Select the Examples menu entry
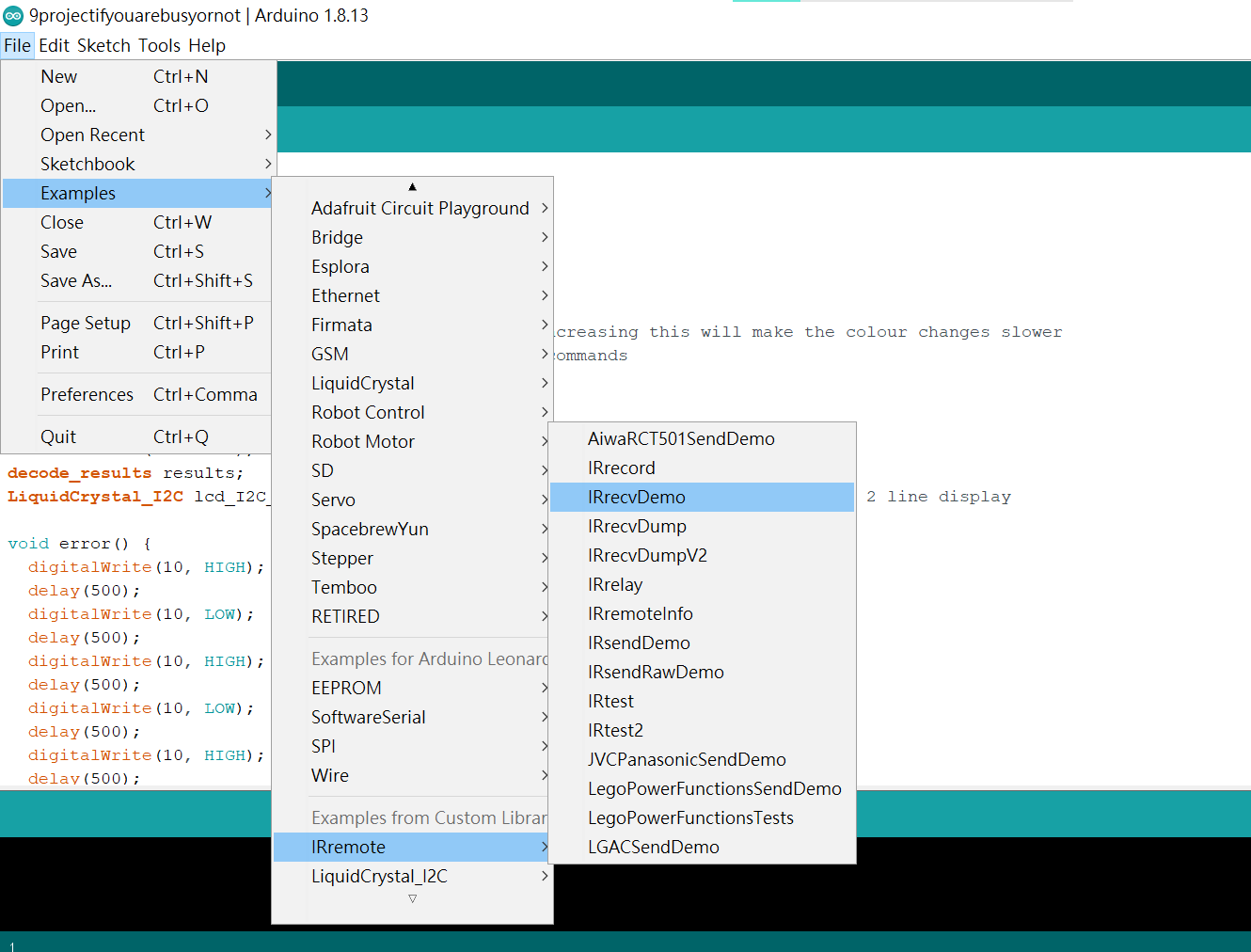Image resolution: width=1251 pixels, height=952 pixels. click(138, 193)
